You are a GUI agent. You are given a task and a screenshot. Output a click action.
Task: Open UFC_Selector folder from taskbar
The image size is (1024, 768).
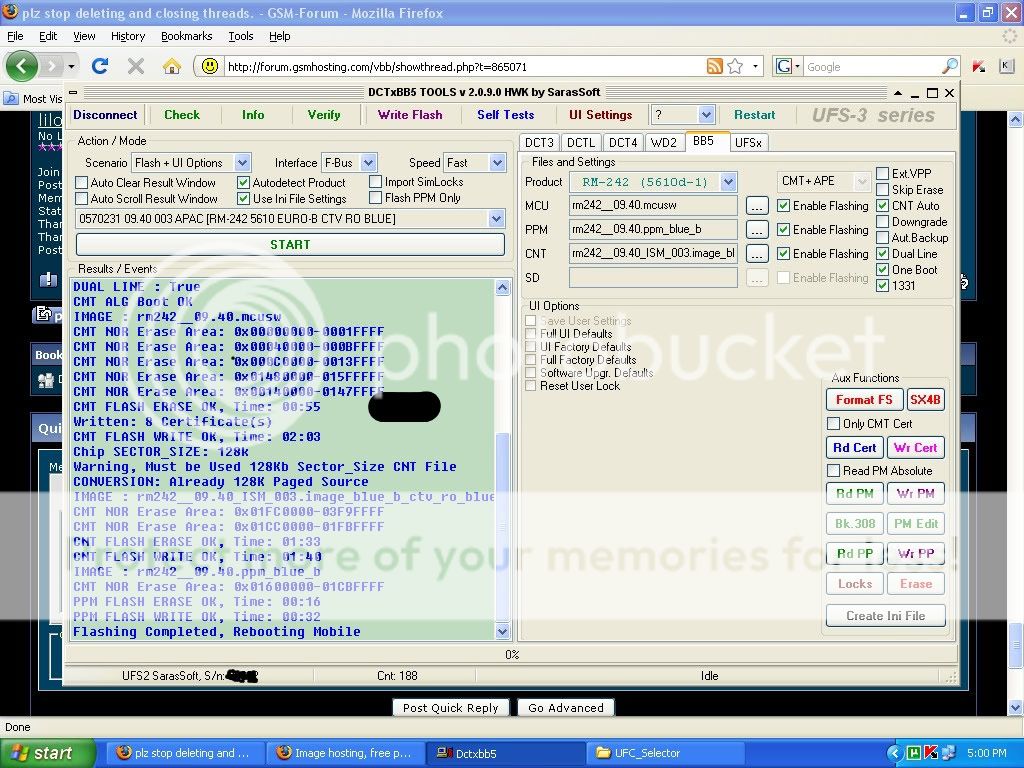(666, 753)
